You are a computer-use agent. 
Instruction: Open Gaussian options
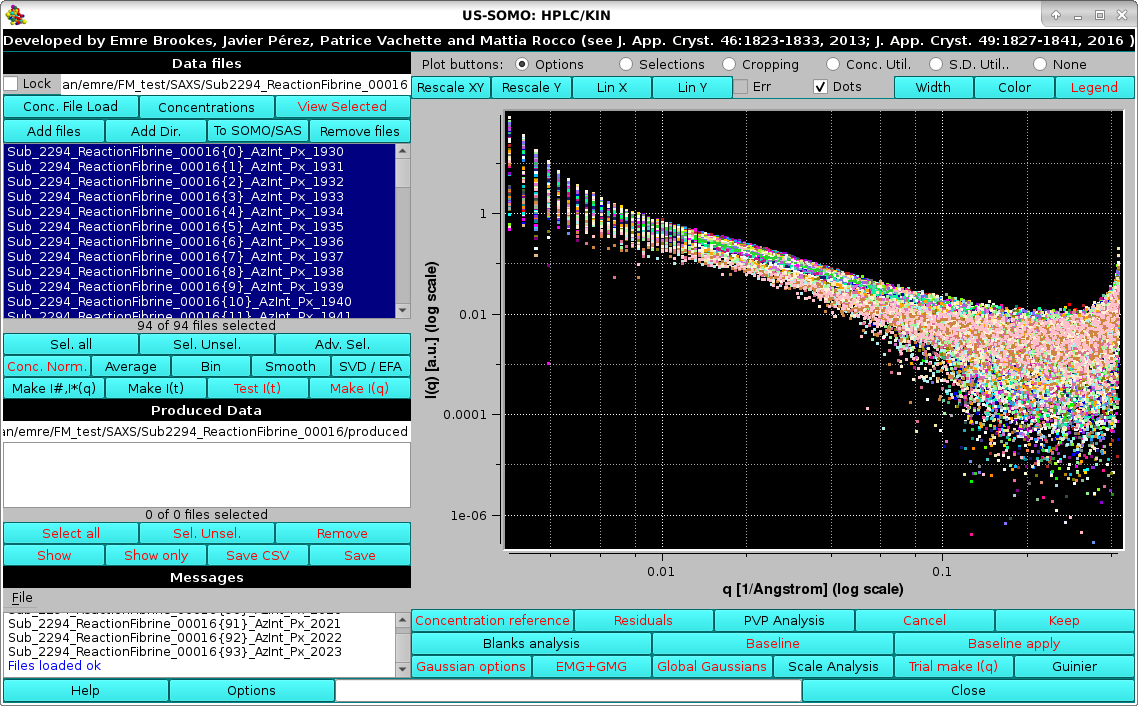[470, 666]
